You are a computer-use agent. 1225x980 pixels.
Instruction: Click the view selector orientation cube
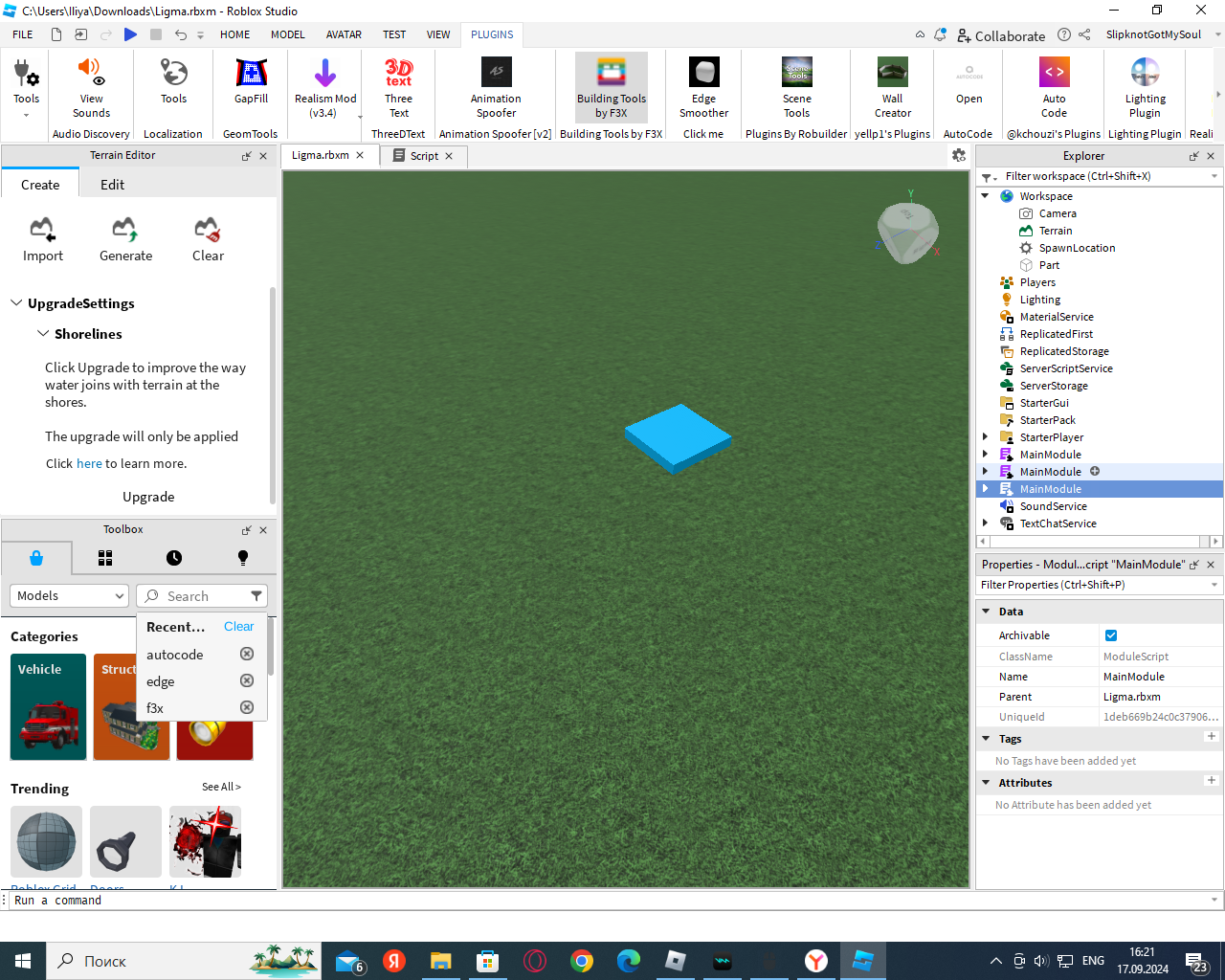coord(908,233)
